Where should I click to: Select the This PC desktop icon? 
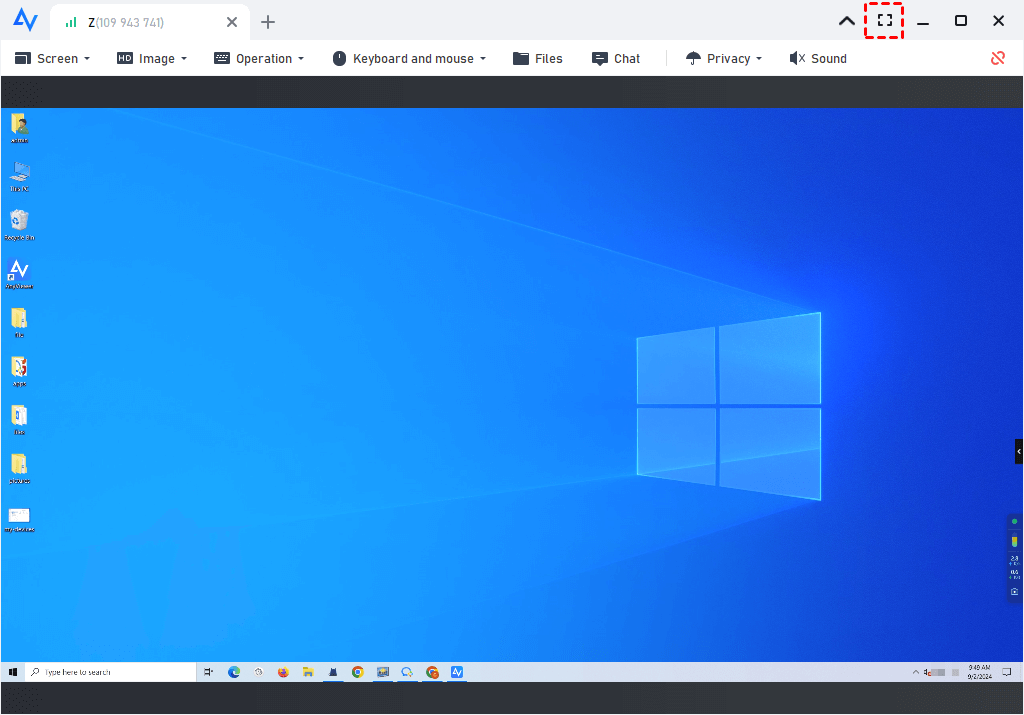point(19,172)
